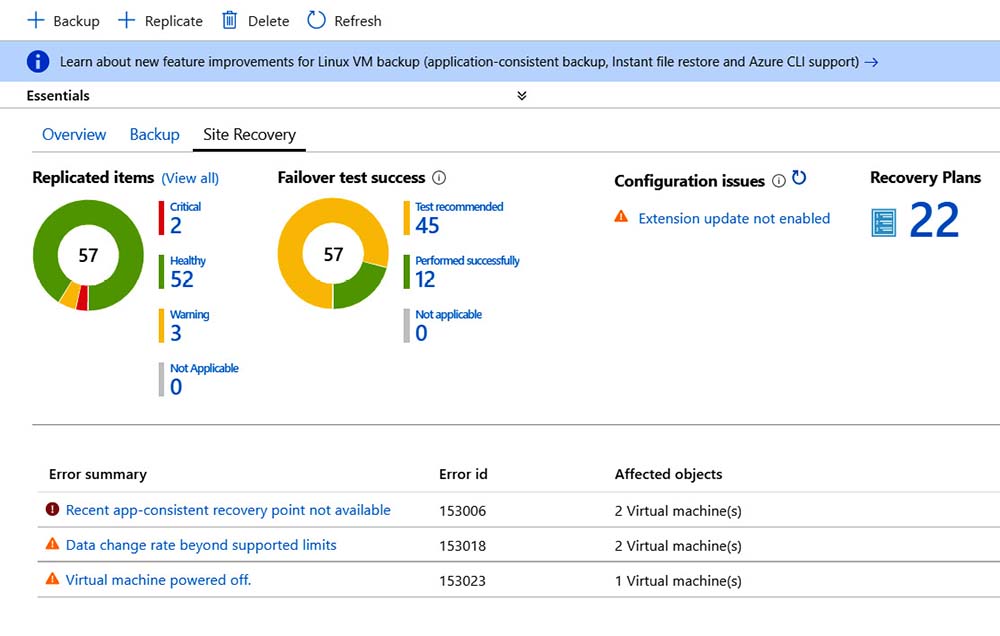Viewport: 1000px width, 636px height.
Task: Open Extension update not enabled issue
Action: point(733,218)
